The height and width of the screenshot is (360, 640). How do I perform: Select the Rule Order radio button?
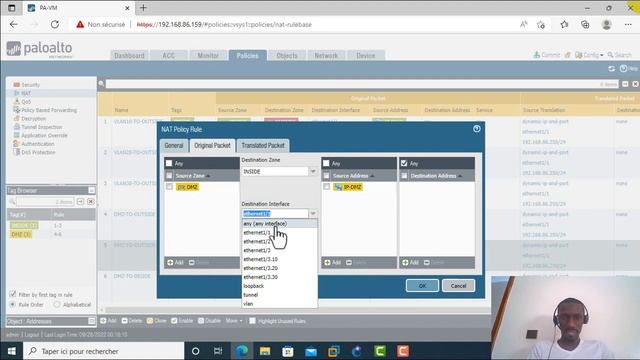tap(13, 304)
